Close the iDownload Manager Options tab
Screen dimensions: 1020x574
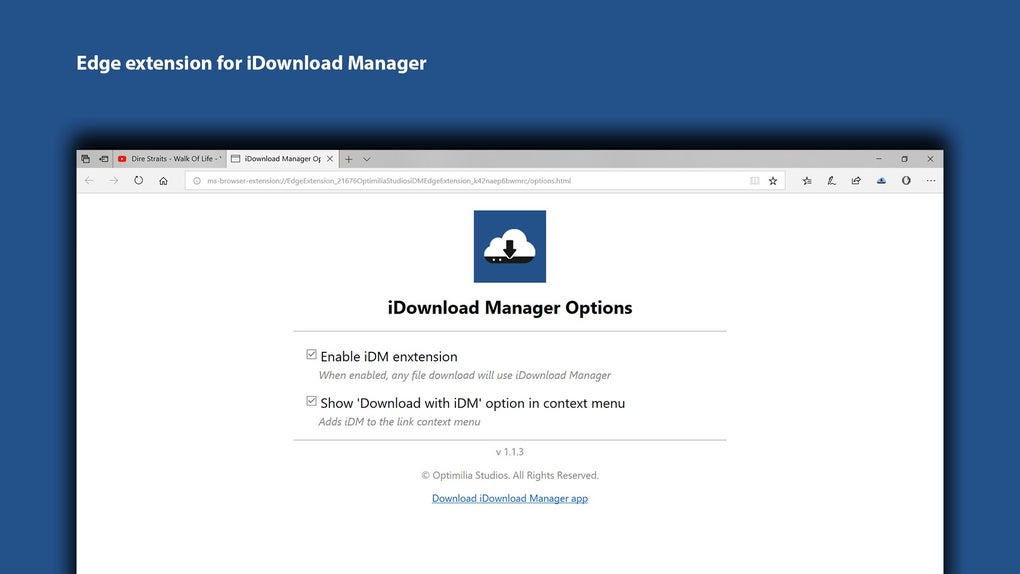pos(330,159)
